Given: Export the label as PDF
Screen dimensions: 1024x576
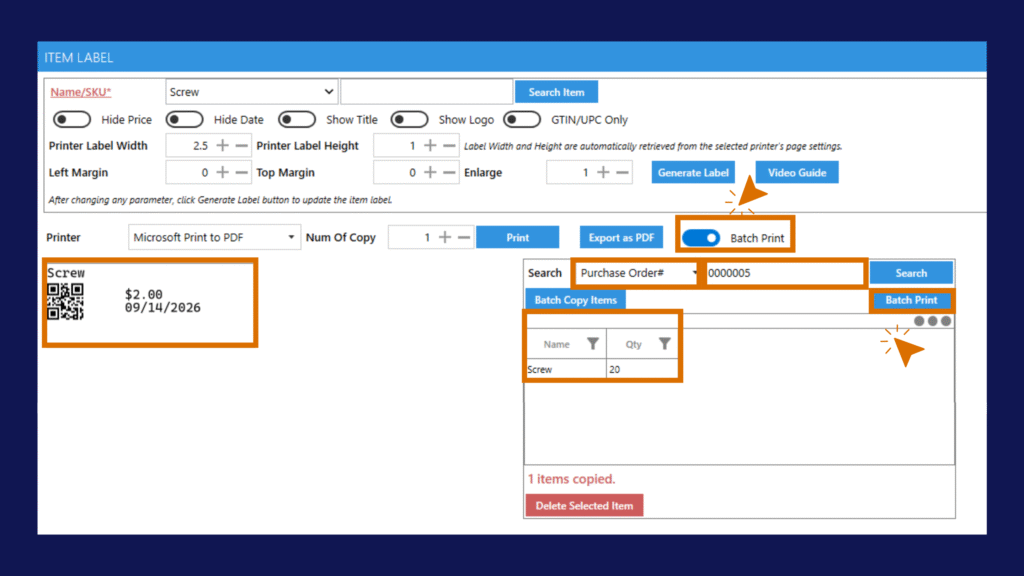Looking at the screenshot, I should click(x=621, y=237).
